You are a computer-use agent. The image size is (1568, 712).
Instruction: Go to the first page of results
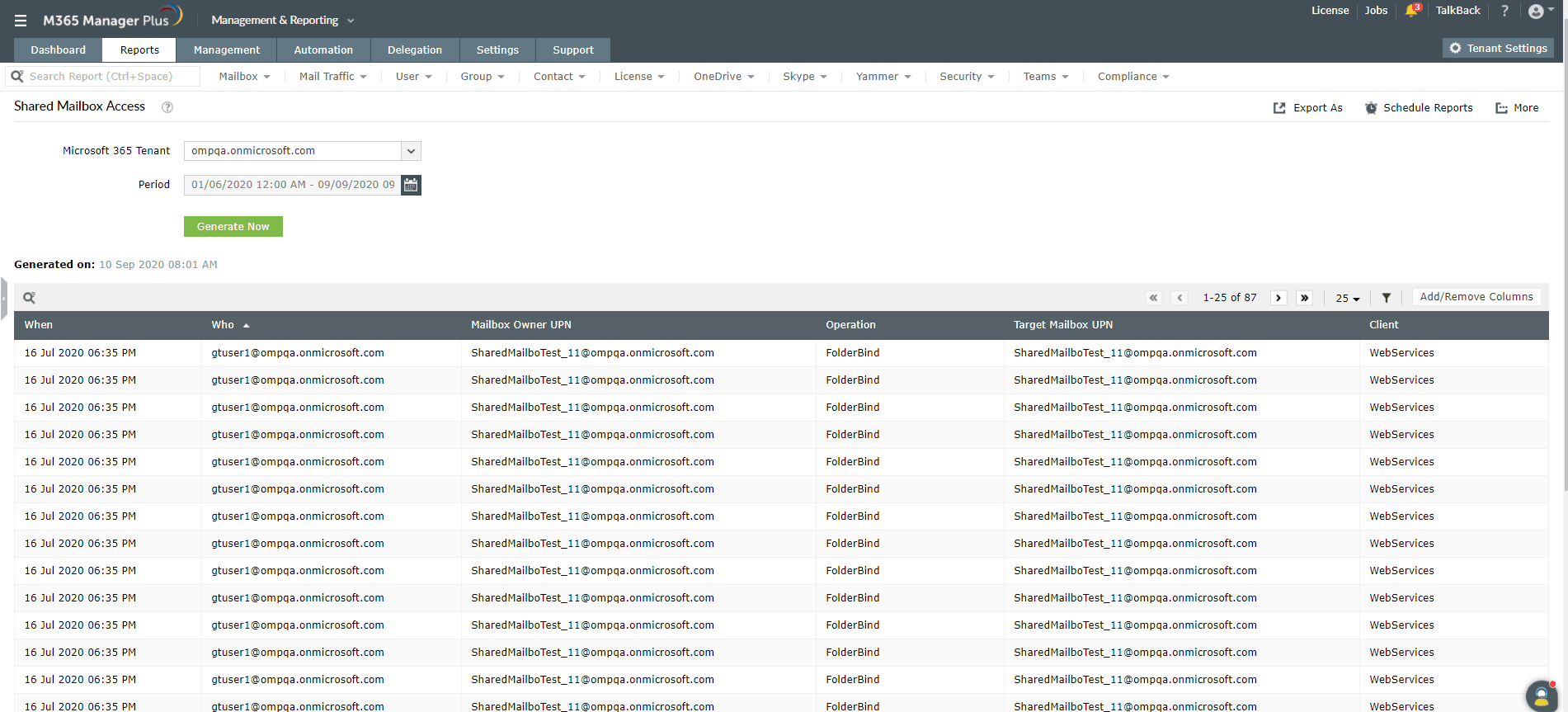pos(1154,298)
